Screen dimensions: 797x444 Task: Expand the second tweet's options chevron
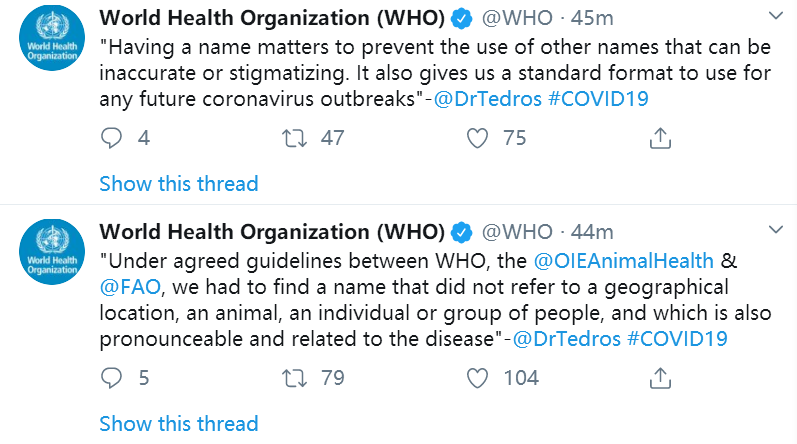click(x=776, y=232)
